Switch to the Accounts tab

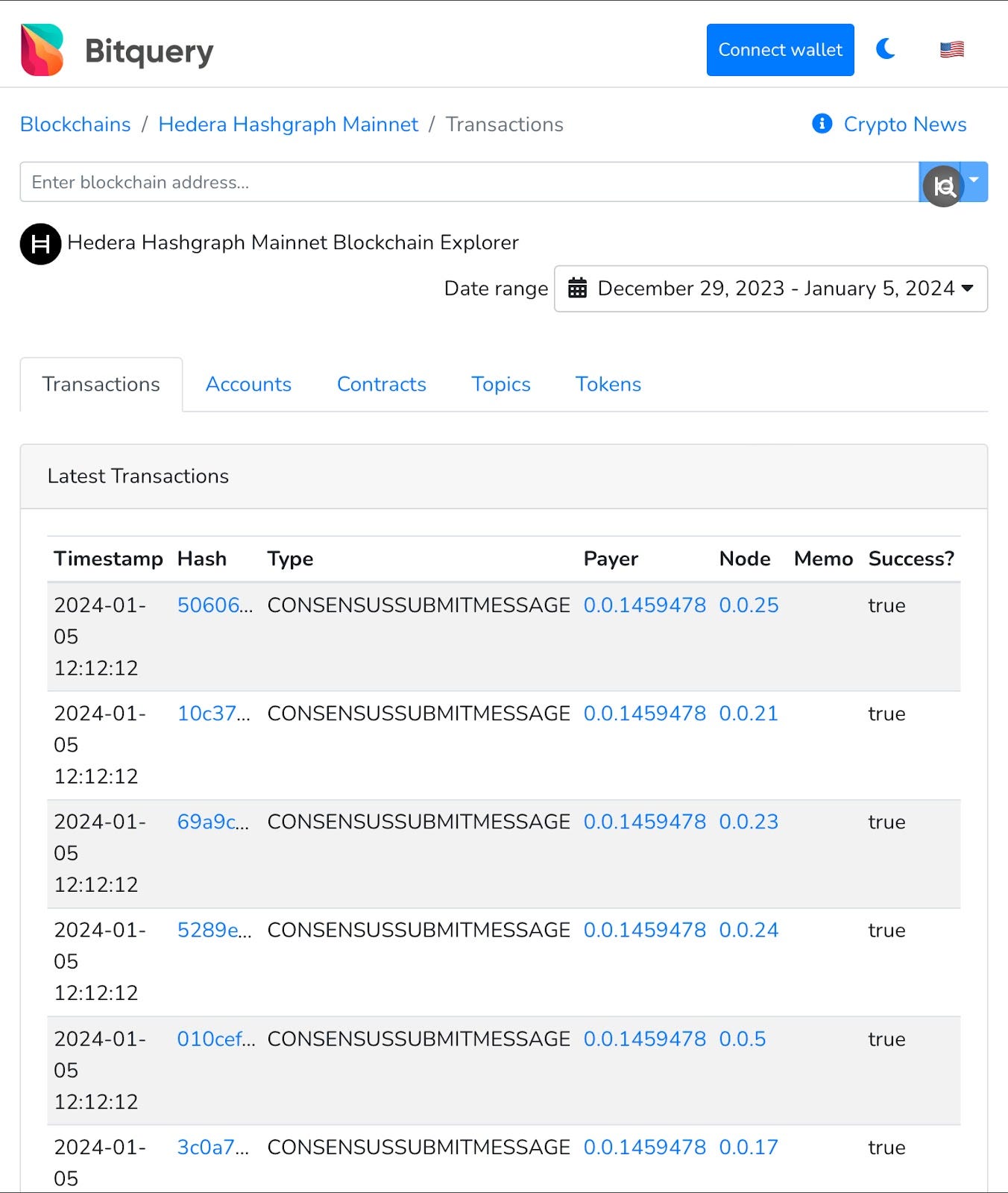248,384
